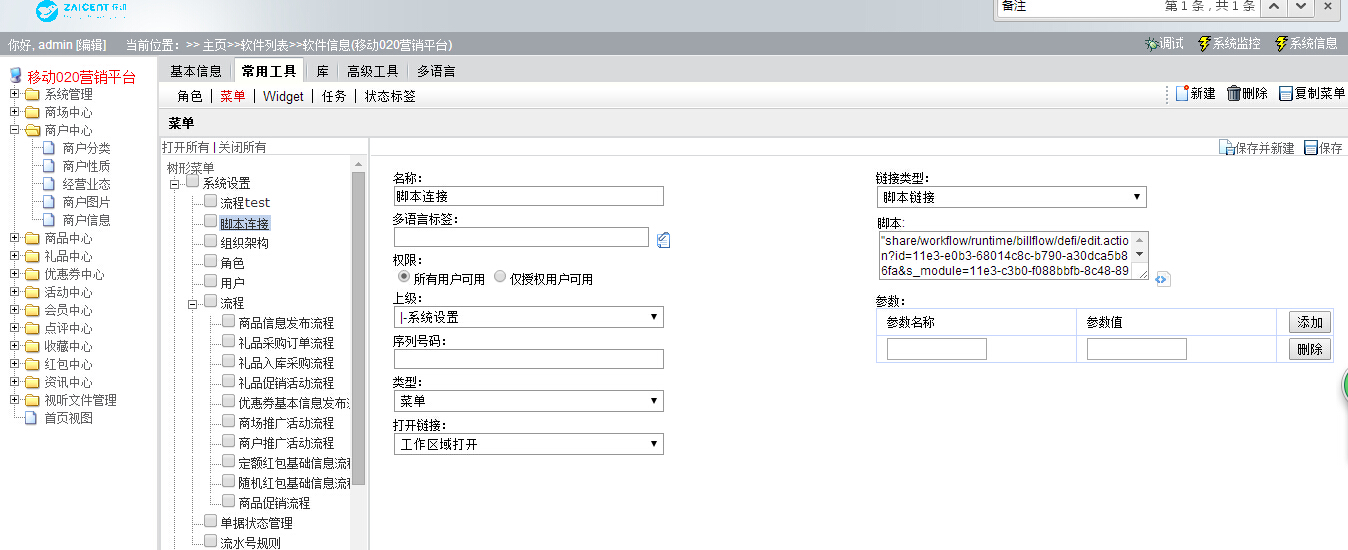Click the 删除 trash can icon in toolbar
Viewport: 1348px width, 550px height.
pyautogui.click(x=1234, y=93)
